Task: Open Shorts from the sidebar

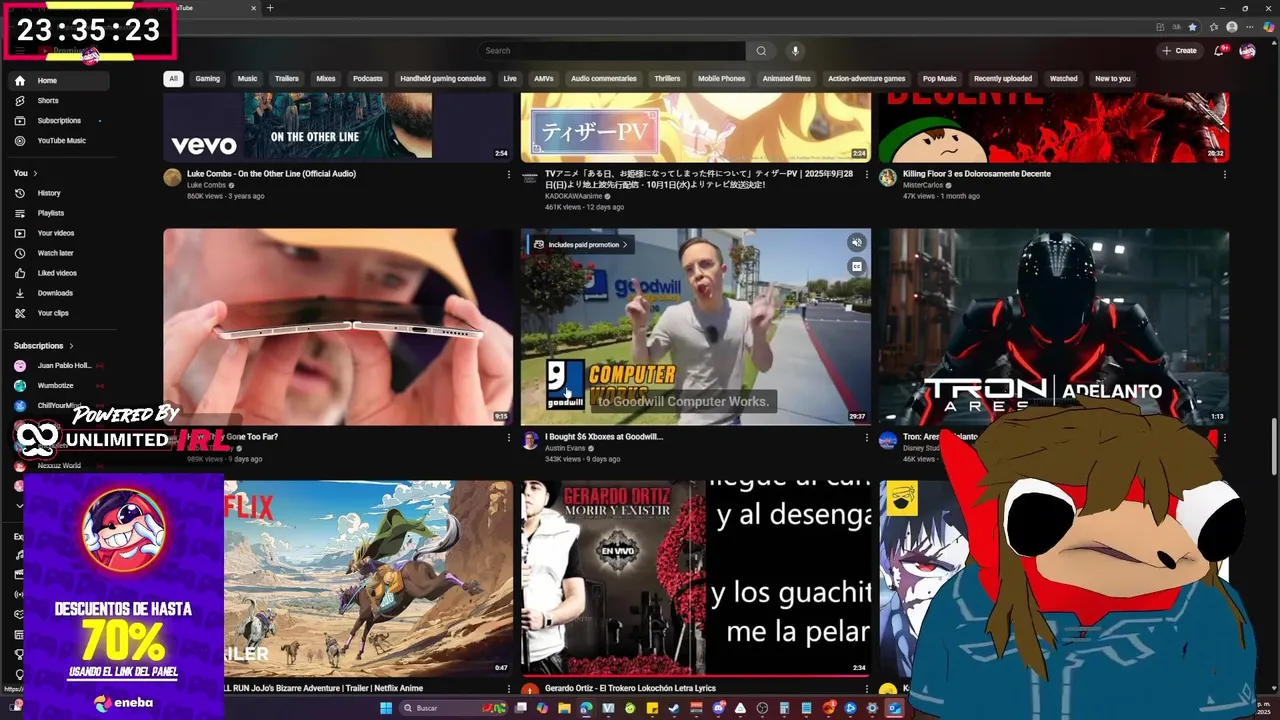Action: point(48,101)
